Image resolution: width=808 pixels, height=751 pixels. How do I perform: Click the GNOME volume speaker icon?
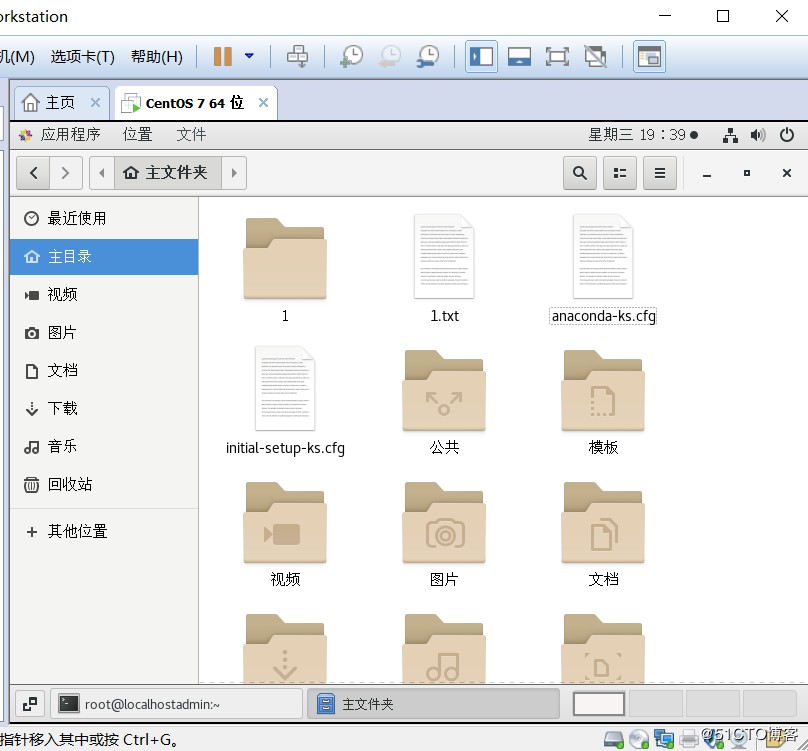[x=758, y=135]
